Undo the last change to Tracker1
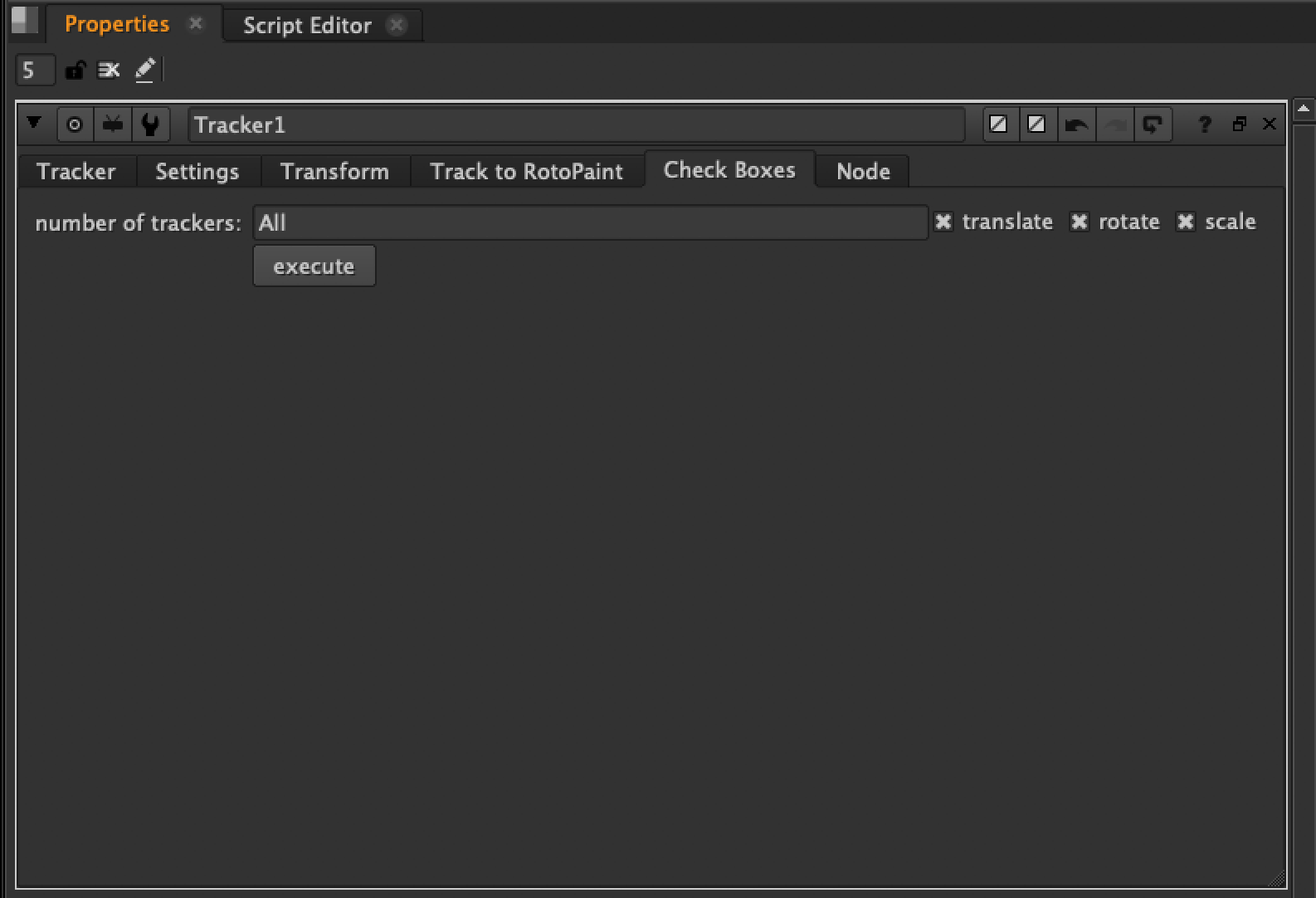This screenshot has height=898, width=1316. pyautogui.click(x=1076, y=125)
